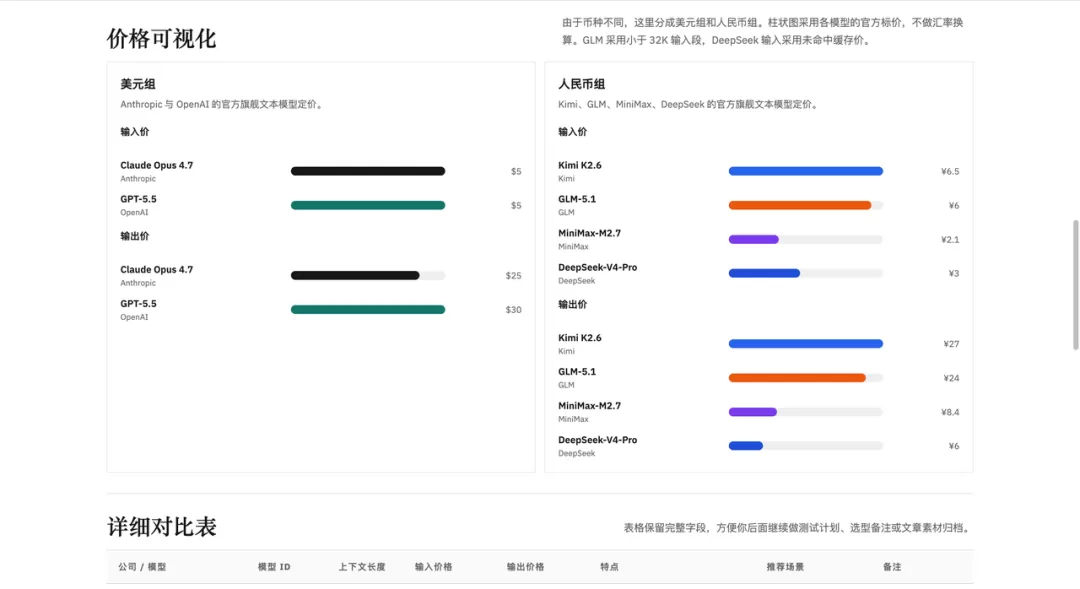Click the ¥27 Kimi output price value
1080x589 pixels.
click(x=951, y=344)
